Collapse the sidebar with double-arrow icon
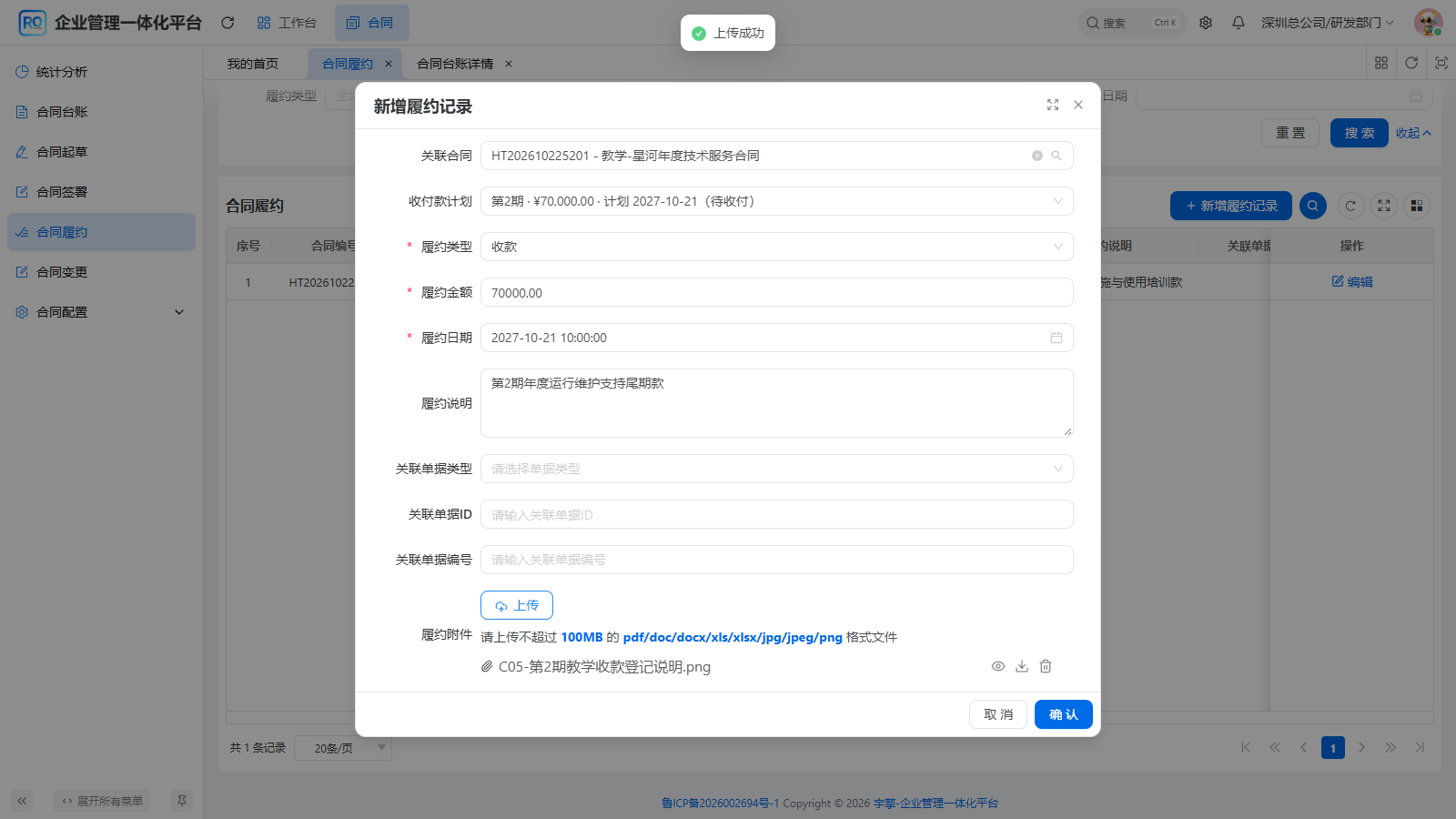 coord(22,801)
